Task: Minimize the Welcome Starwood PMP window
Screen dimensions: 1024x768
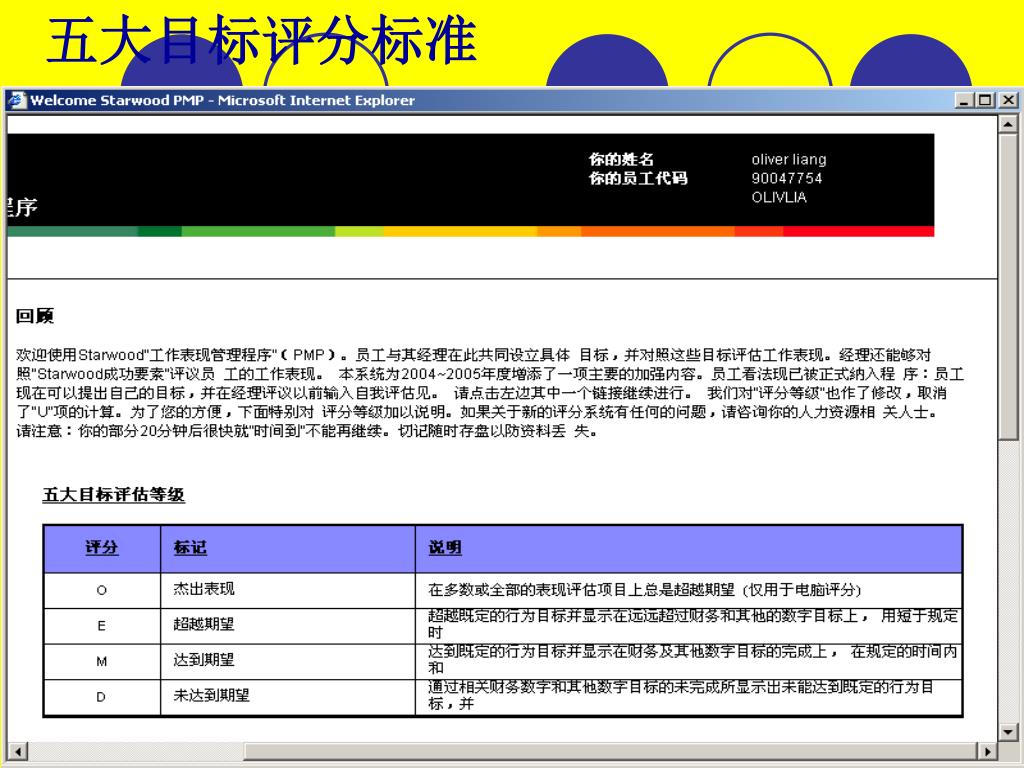Action: coord(964,101)
